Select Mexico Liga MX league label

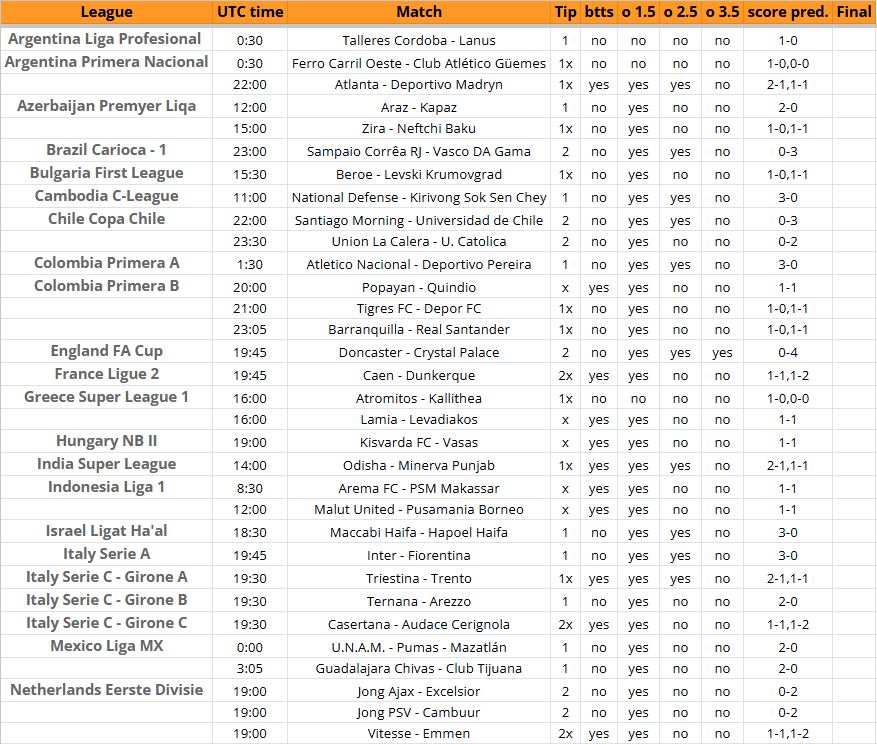(106, 646)
